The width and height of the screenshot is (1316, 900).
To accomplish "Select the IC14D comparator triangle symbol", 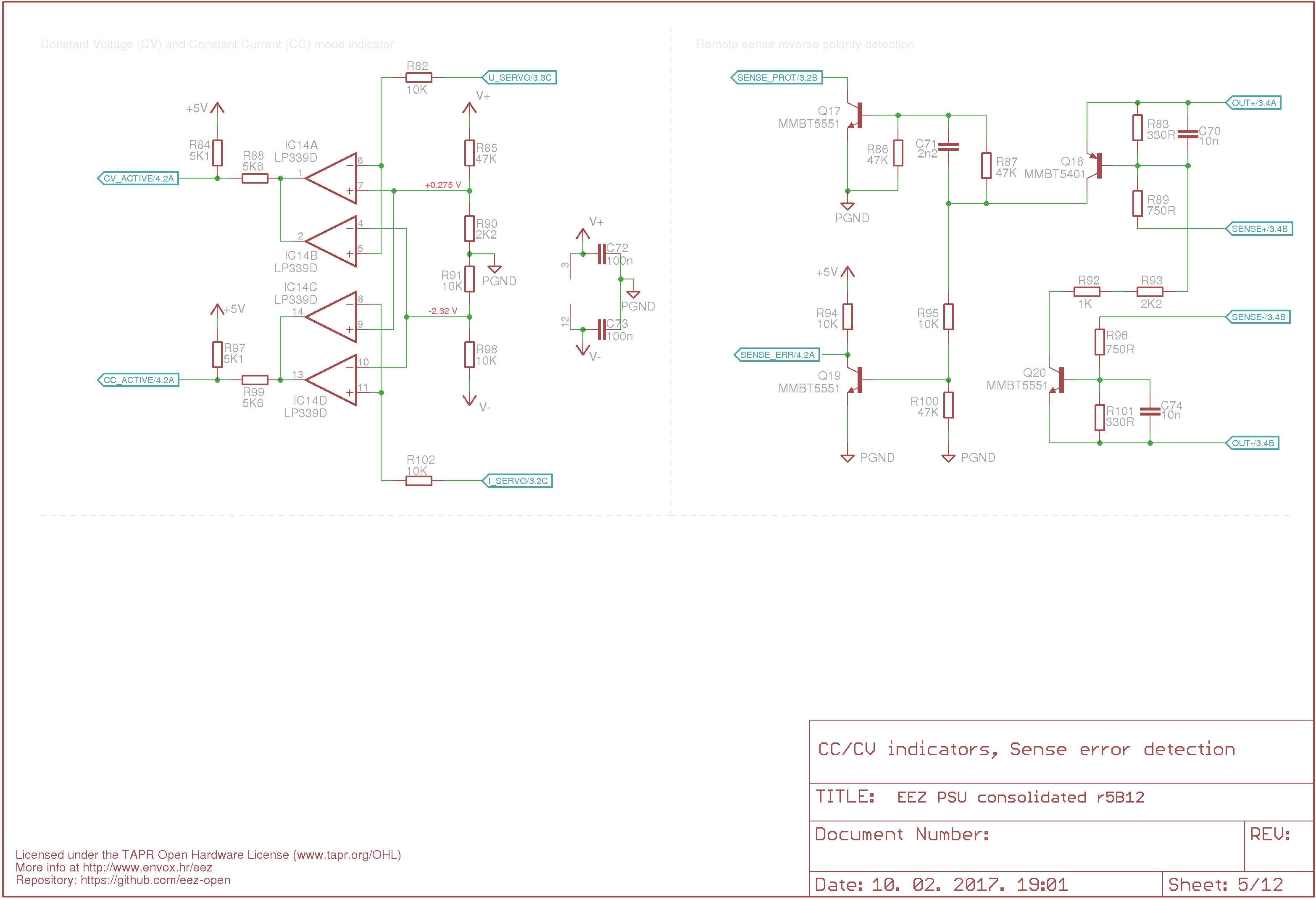I will (331, 380).
